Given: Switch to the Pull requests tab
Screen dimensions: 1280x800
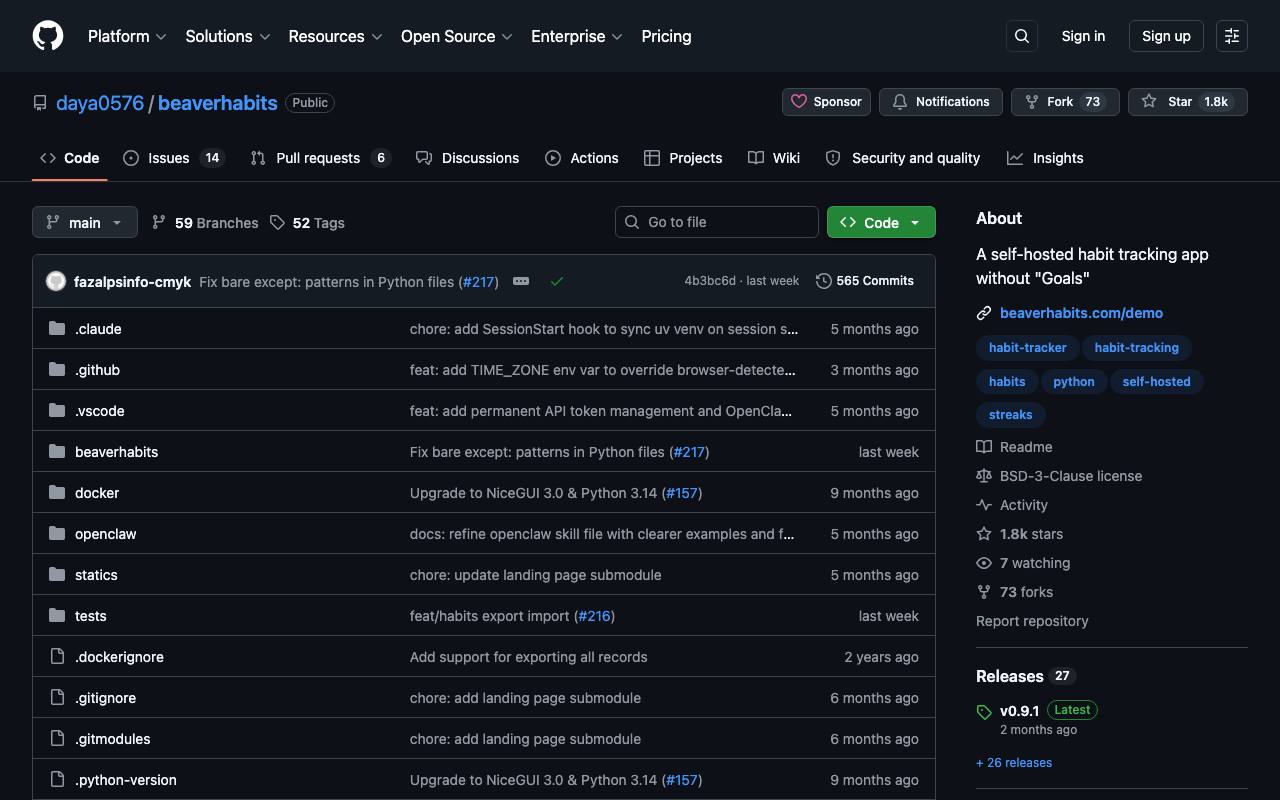Looking at the screenshot, I should pos(320,158).
